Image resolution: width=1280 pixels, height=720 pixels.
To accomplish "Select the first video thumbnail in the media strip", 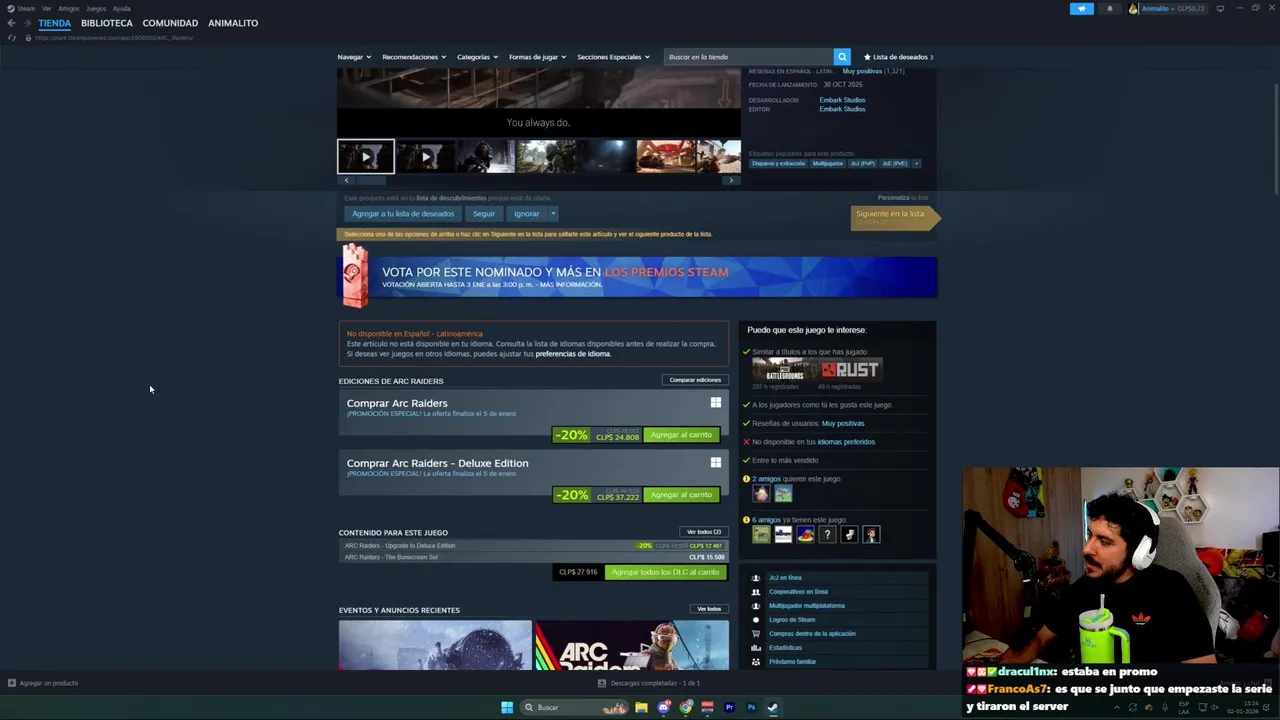I will point(366,157).
